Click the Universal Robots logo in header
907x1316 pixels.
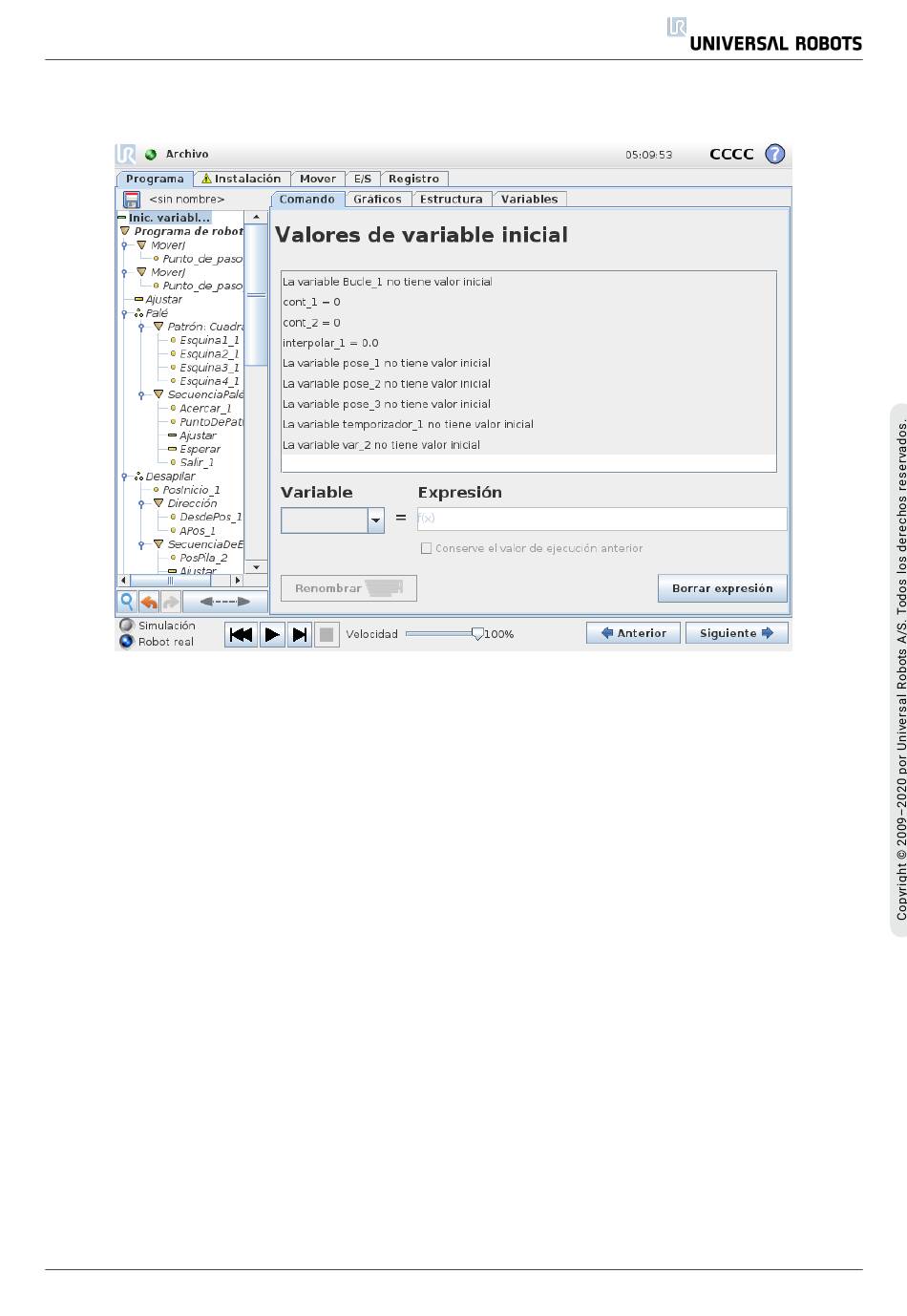pyautogui.click(x=765, y=34)
